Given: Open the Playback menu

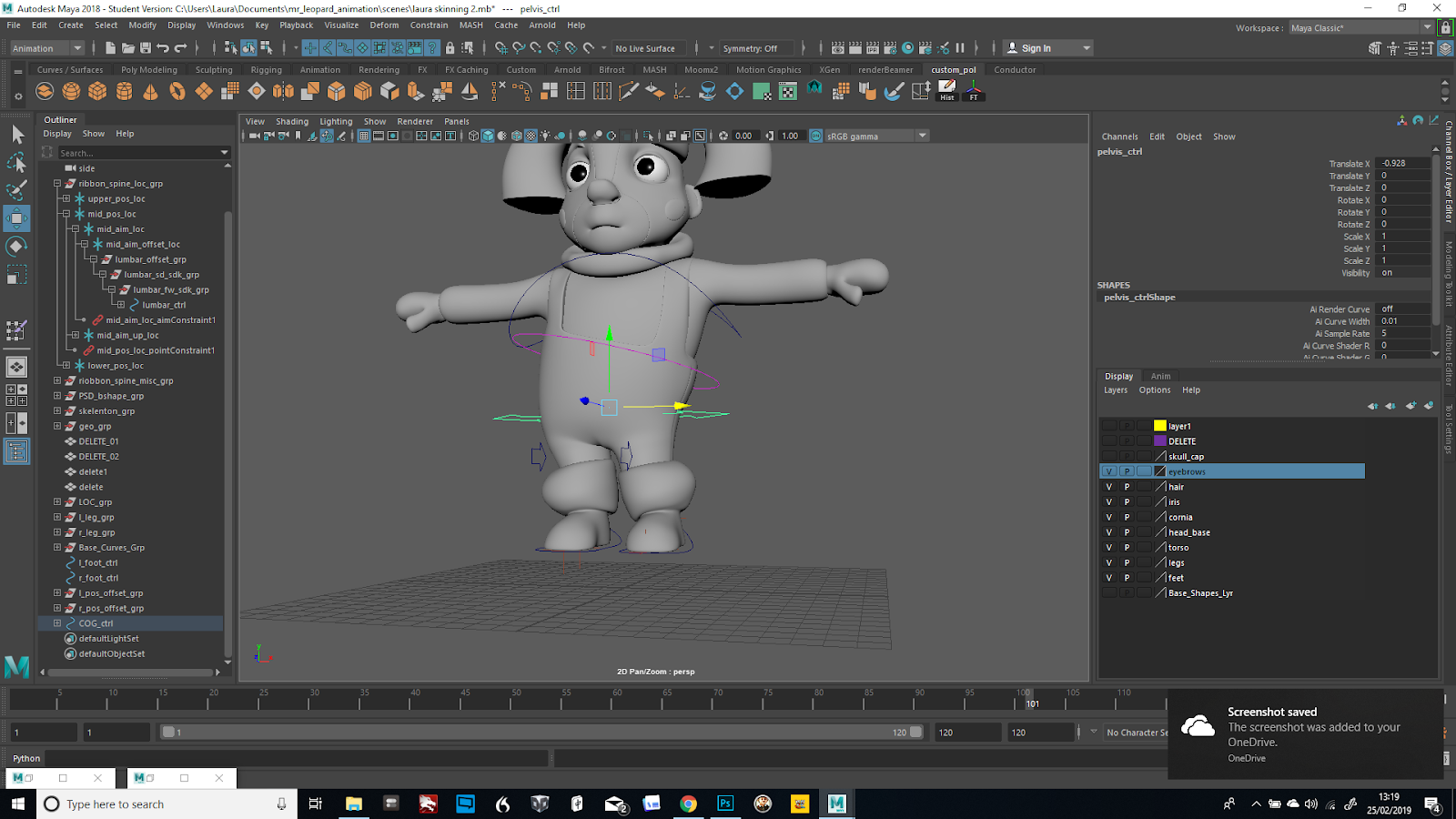Looking at the screenshot, I should click(297, 25).
